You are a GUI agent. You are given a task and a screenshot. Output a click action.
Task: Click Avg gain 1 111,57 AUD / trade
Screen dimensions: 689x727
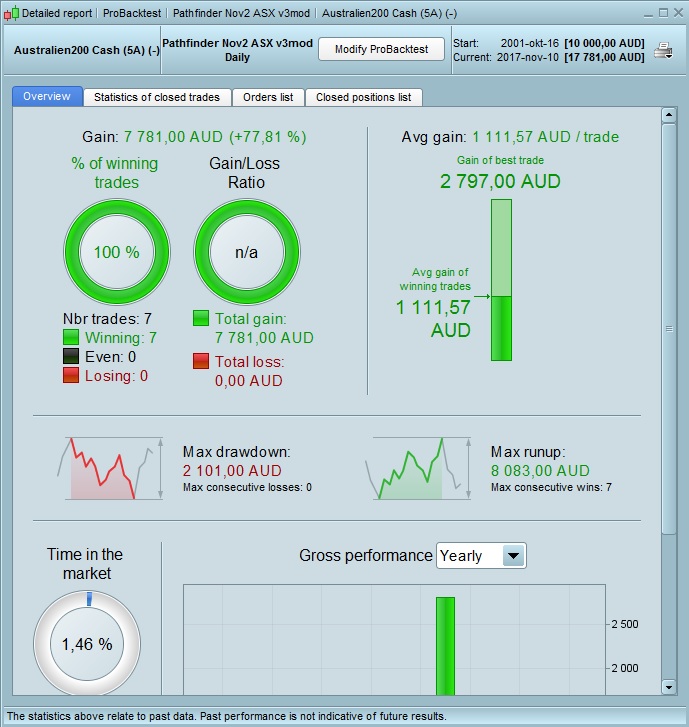[510, 137]
